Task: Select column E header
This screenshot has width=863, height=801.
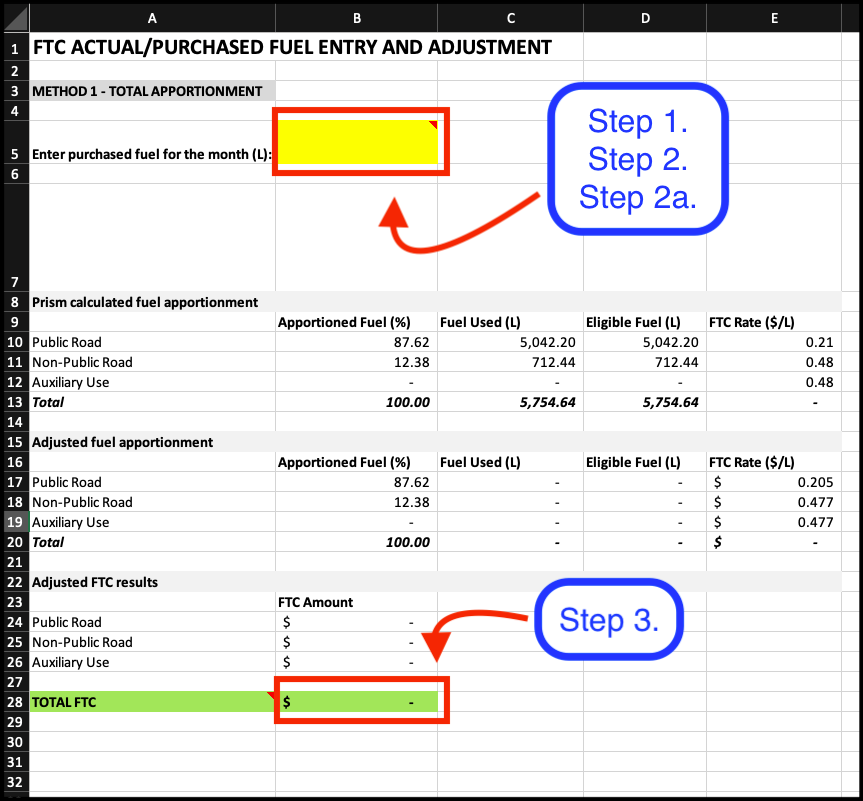Action: tap(774, 17)
